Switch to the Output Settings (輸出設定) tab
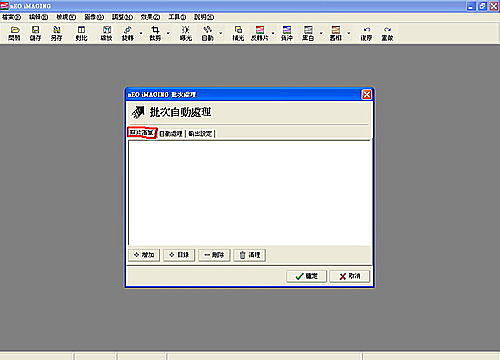The image size is (500, 360). click(200, 134)
